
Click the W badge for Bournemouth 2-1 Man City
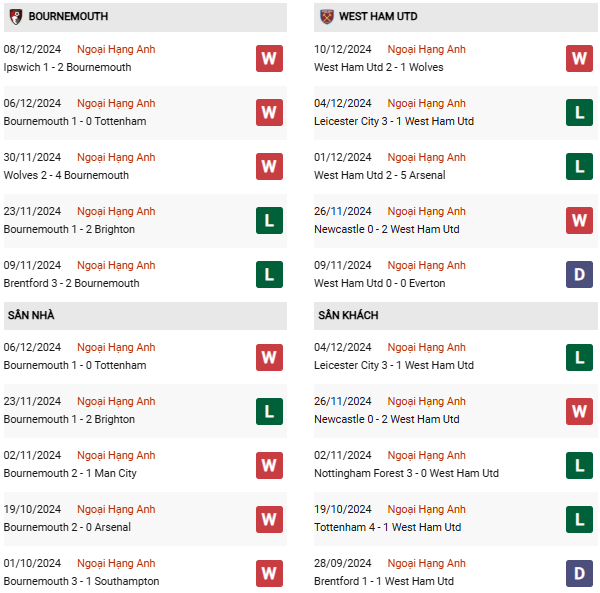tap(269, 466)
